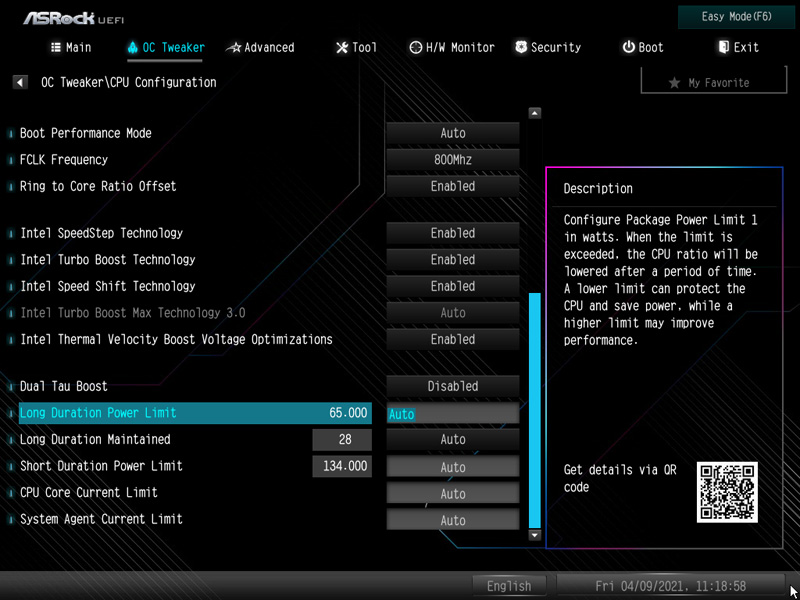Select CPU Core Current Limit label
Viewport: 800px width, 600px height.
[x=89, y=492]
